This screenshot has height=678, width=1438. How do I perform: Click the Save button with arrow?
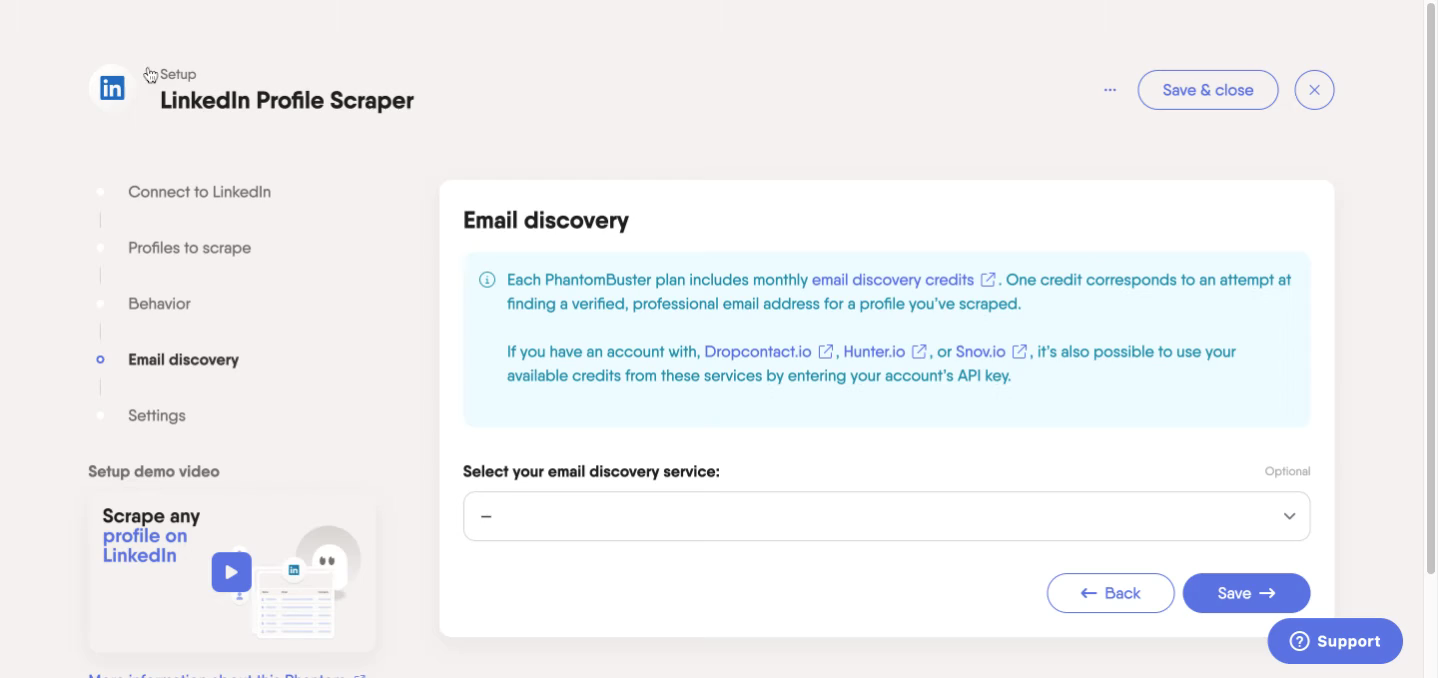tap(1246, 593)
